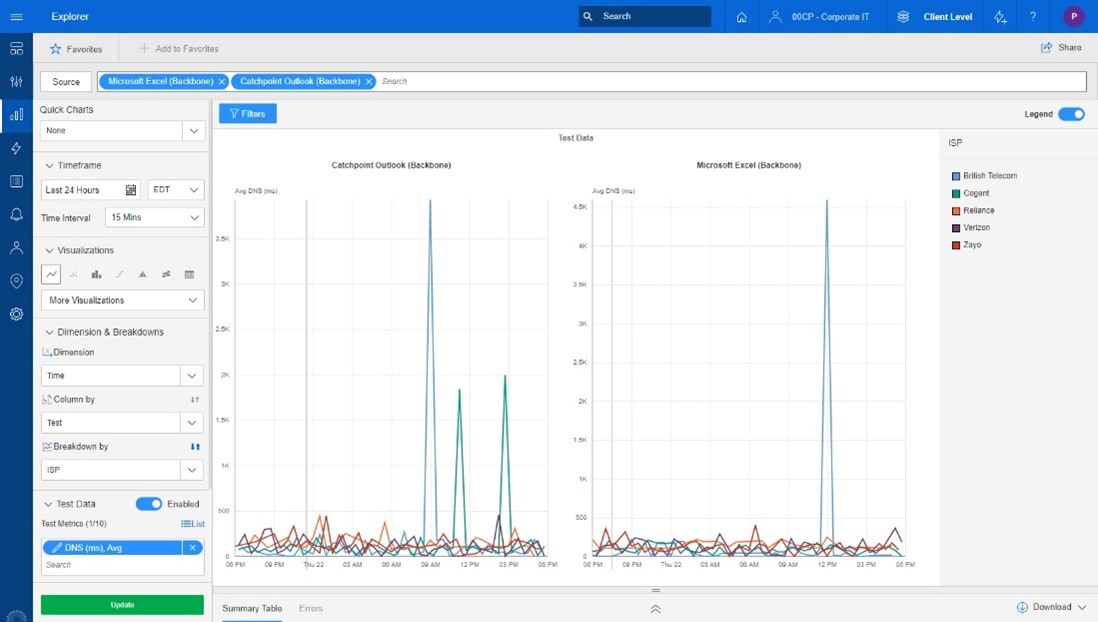Click the green Update button
Screen dimensions: 1098x622
[122, 604]
